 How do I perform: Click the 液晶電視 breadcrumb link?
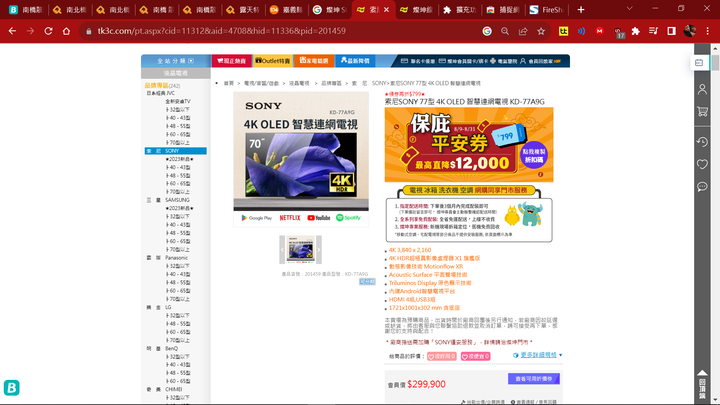click(x=299, y=84)
